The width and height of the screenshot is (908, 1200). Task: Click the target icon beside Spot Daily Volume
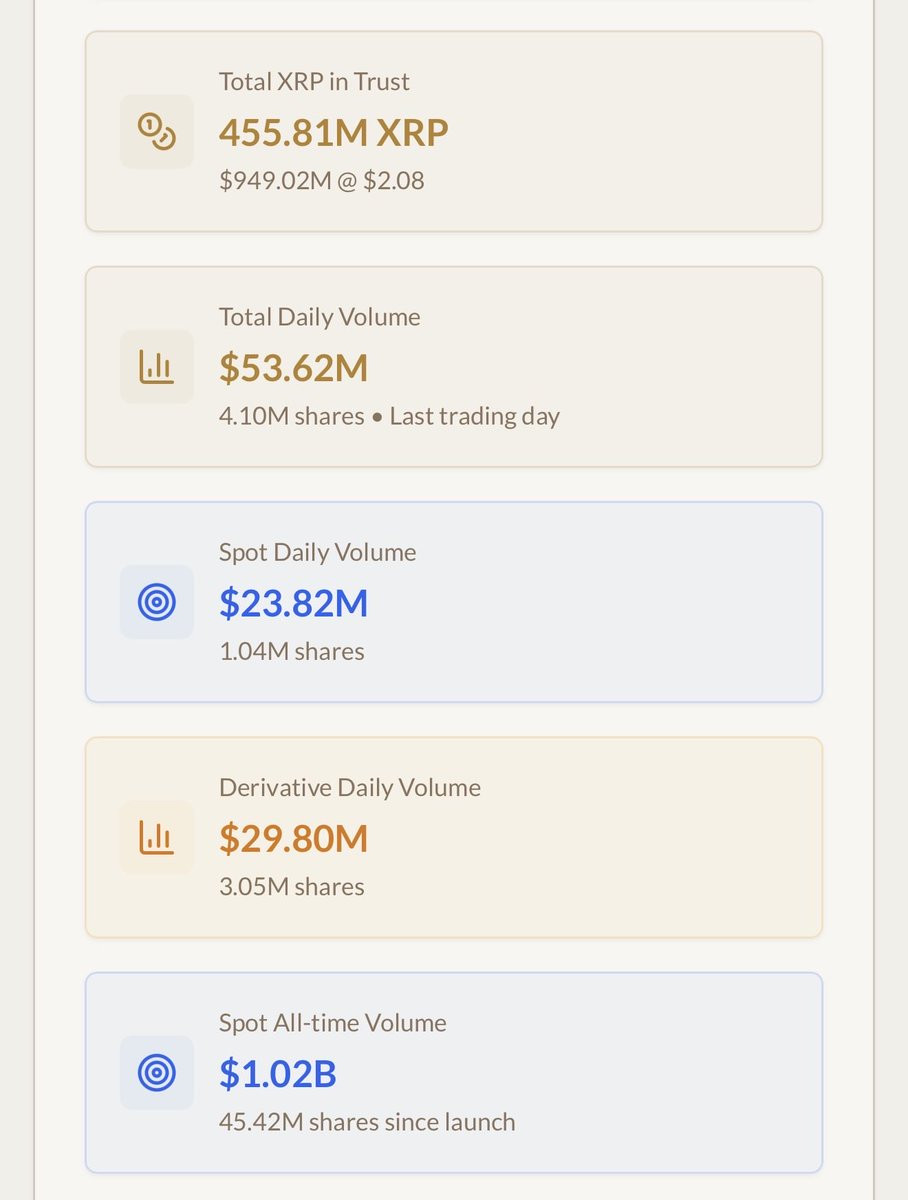pyautogui.click(x=157, y=602)
